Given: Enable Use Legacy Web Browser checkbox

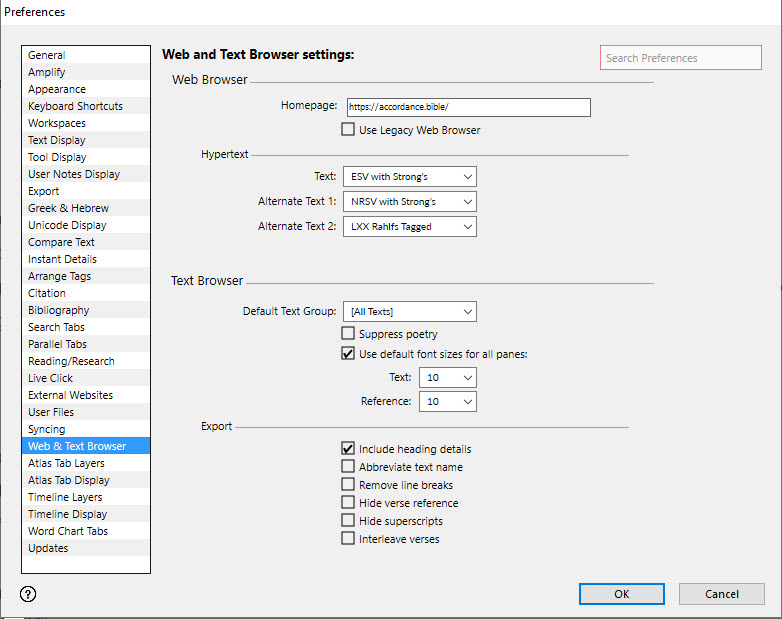Looking at the screenshot, I should pos(348,130).
